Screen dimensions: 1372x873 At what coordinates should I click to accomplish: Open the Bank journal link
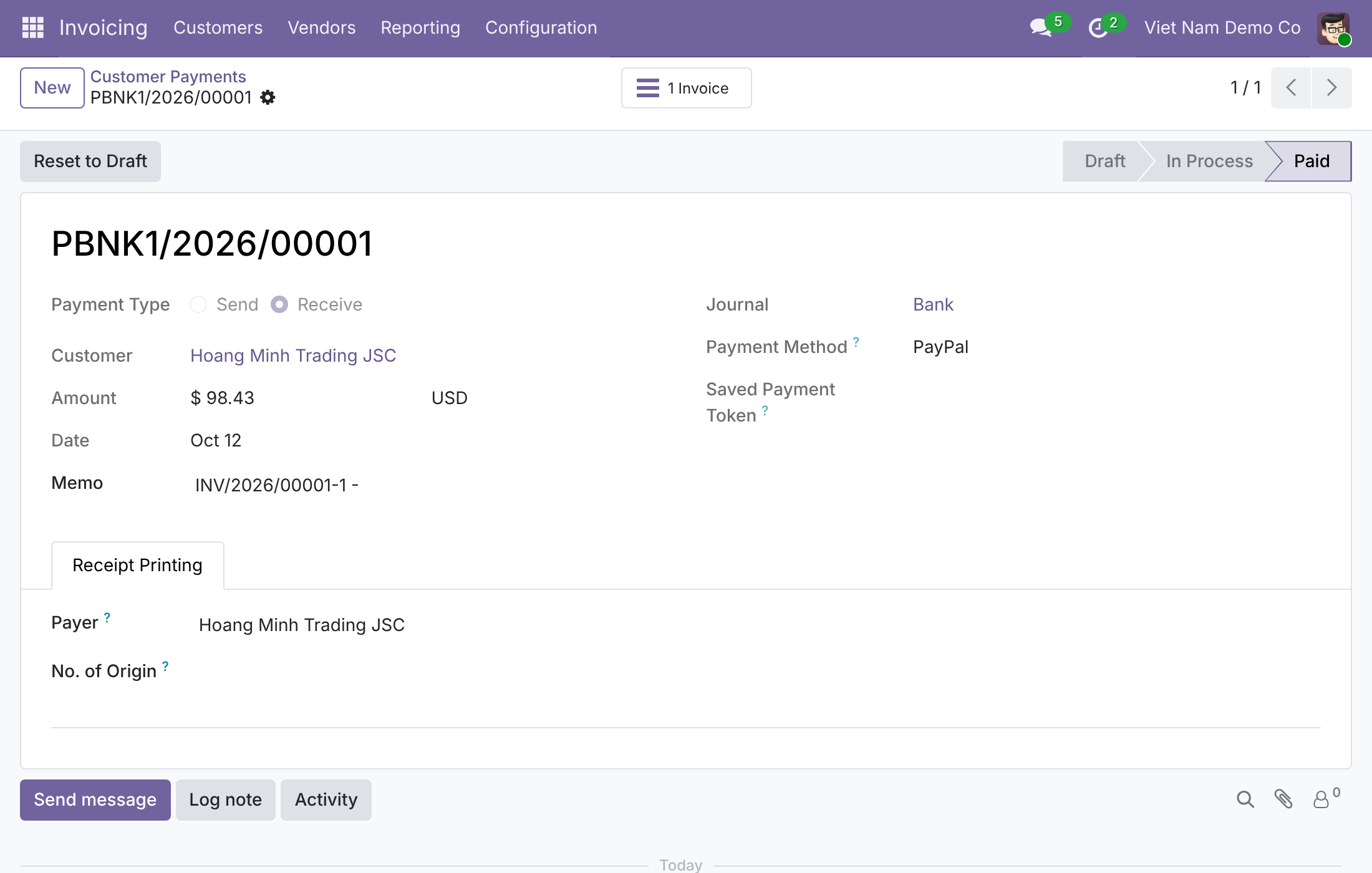[x=933, y=304]
